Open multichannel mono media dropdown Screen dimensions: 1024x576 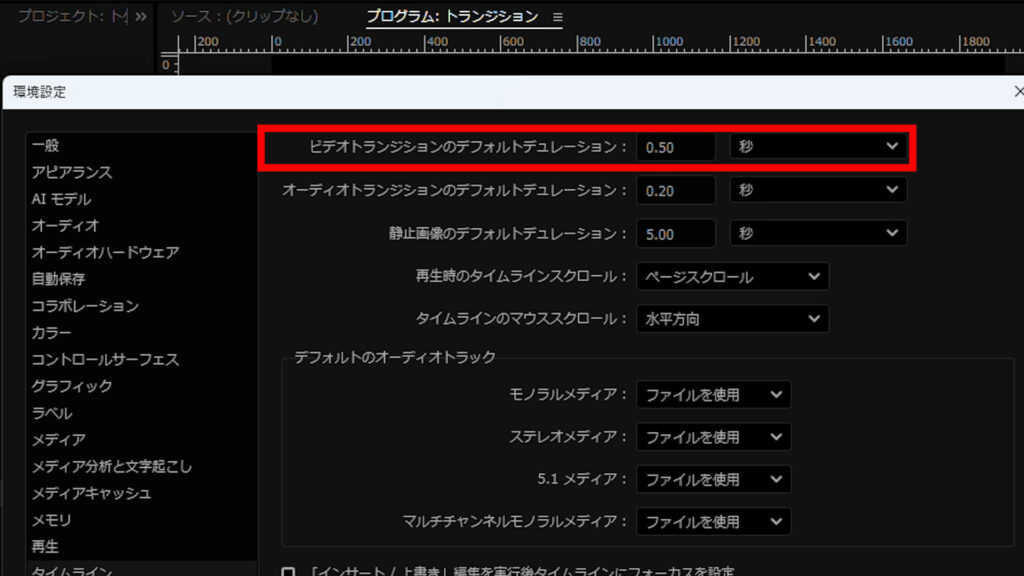coord(713,522)
